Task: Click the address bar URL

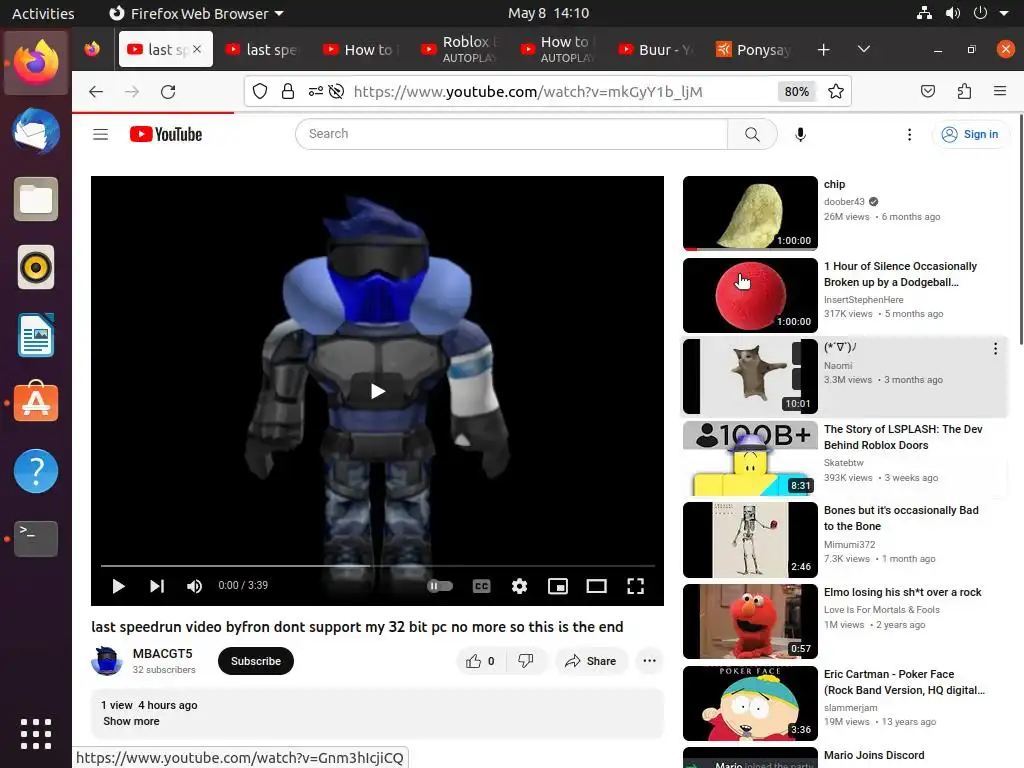Action: tap(528, 91)
